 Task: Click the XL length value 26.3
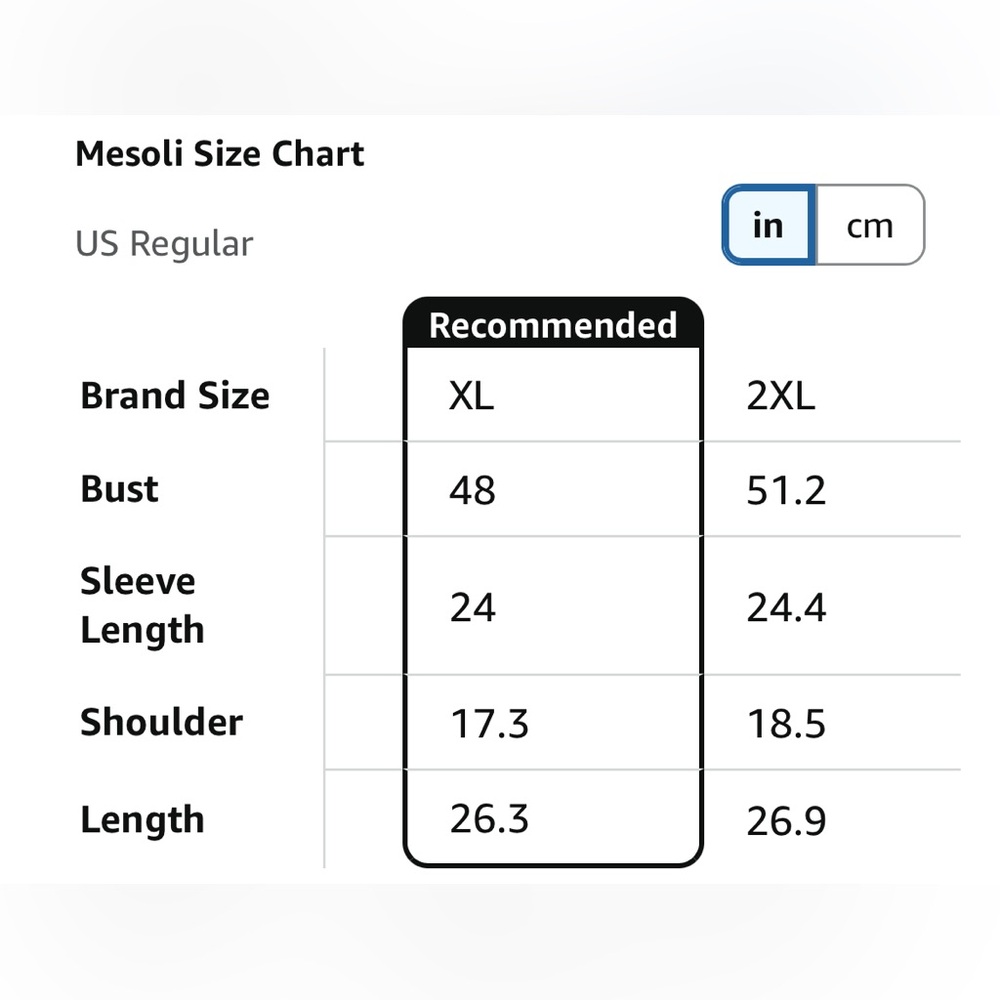[x=489, y=819]
